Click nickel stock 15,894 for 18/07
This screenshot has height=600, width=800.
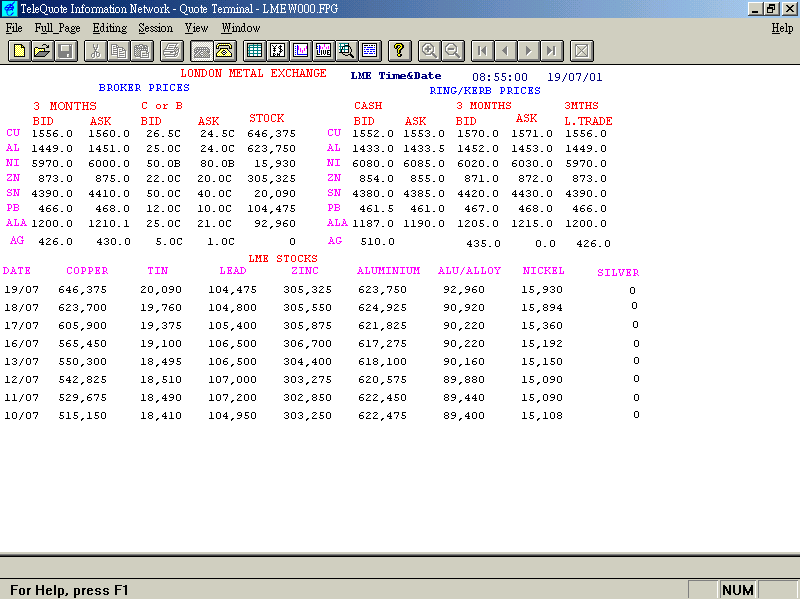tap(542, 308)
